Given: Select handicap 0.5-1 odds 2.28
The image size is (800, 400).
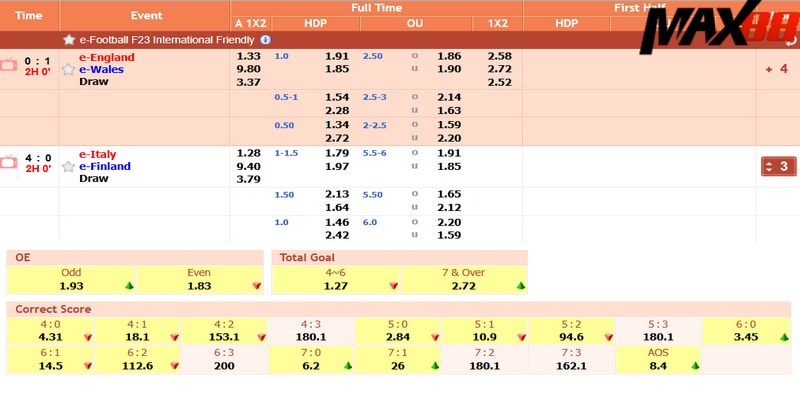Looking at the screenshot, I should pyautogui.click(x=337, y=110).
